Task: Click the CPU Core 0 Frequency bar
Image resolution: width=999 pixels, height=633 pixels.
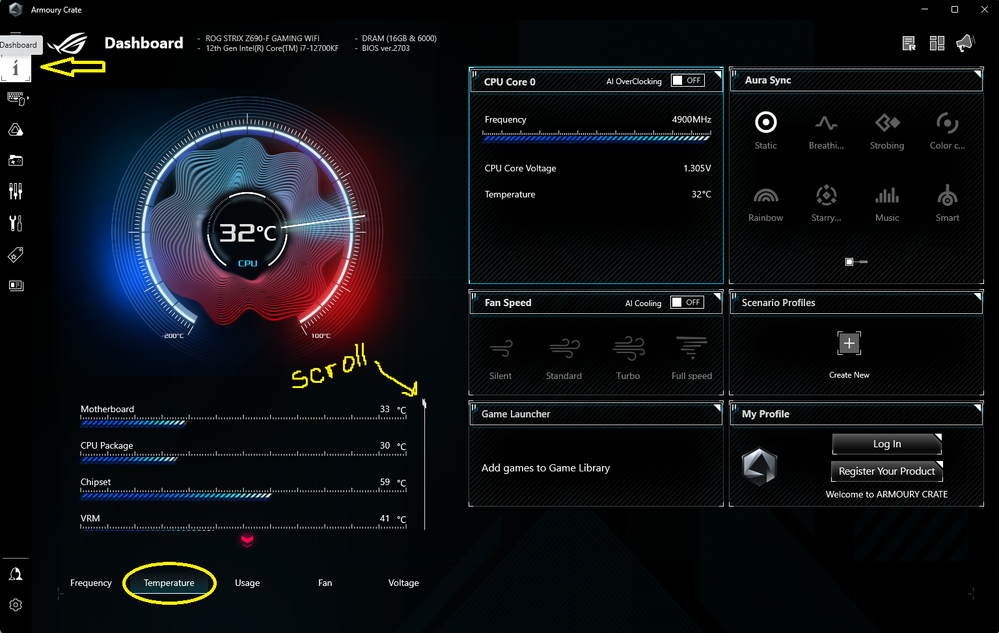Action: click(596, 136)
